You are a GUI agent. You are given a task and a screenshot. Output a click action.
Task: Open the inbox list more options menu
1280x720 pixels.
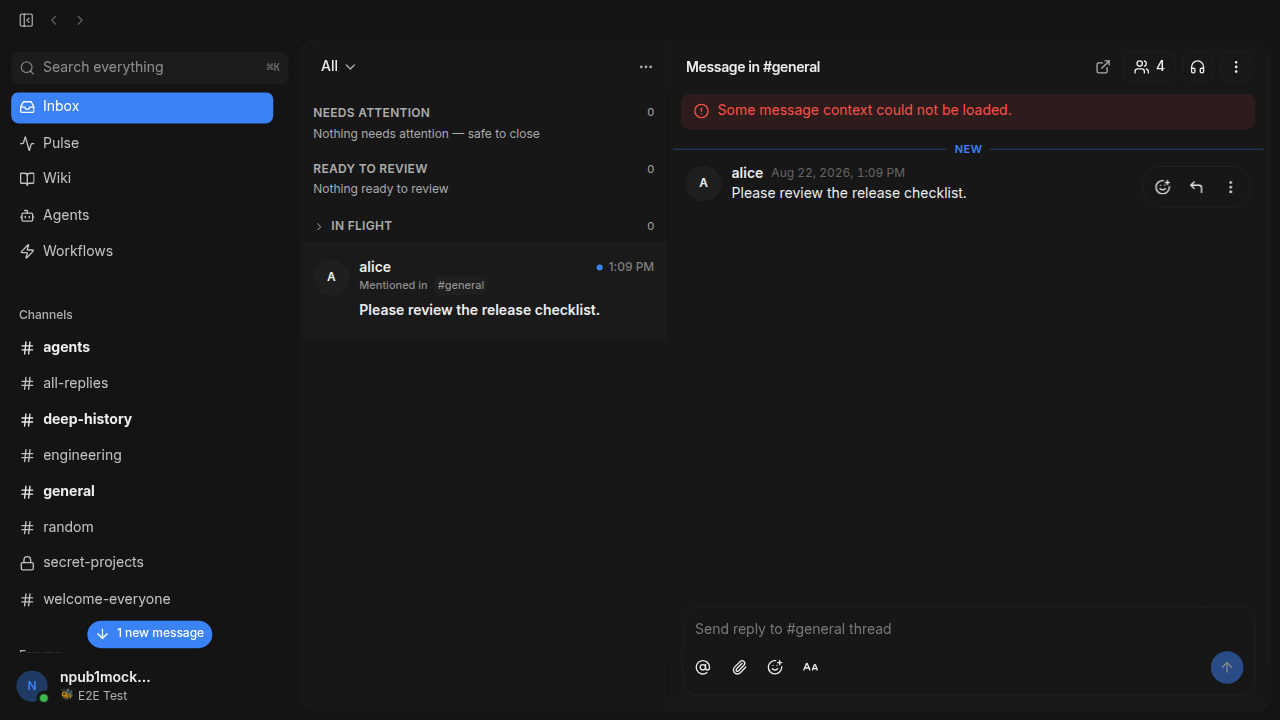[646, 67]
